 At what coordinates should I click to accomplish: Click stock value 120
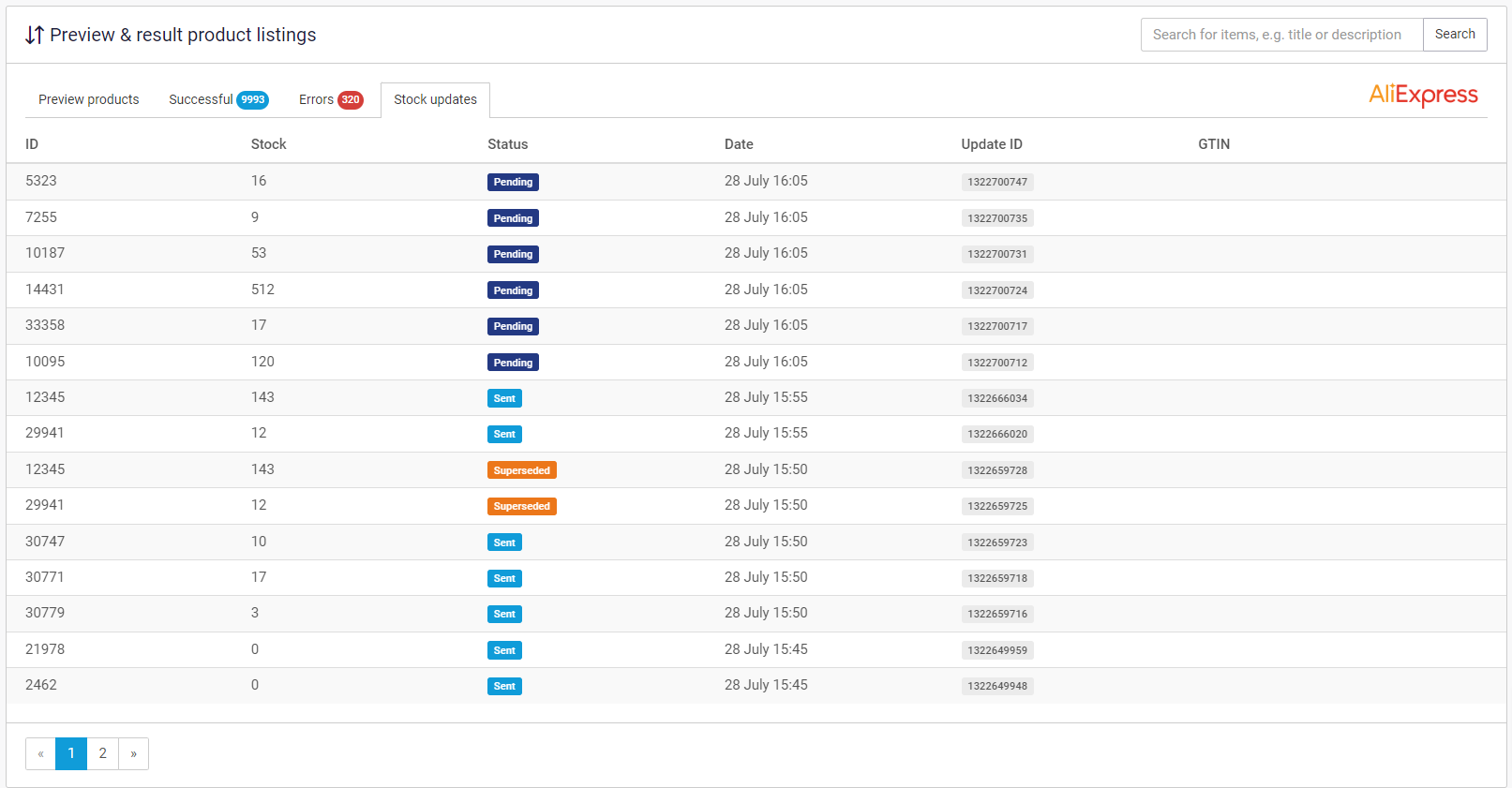point(262,362)
